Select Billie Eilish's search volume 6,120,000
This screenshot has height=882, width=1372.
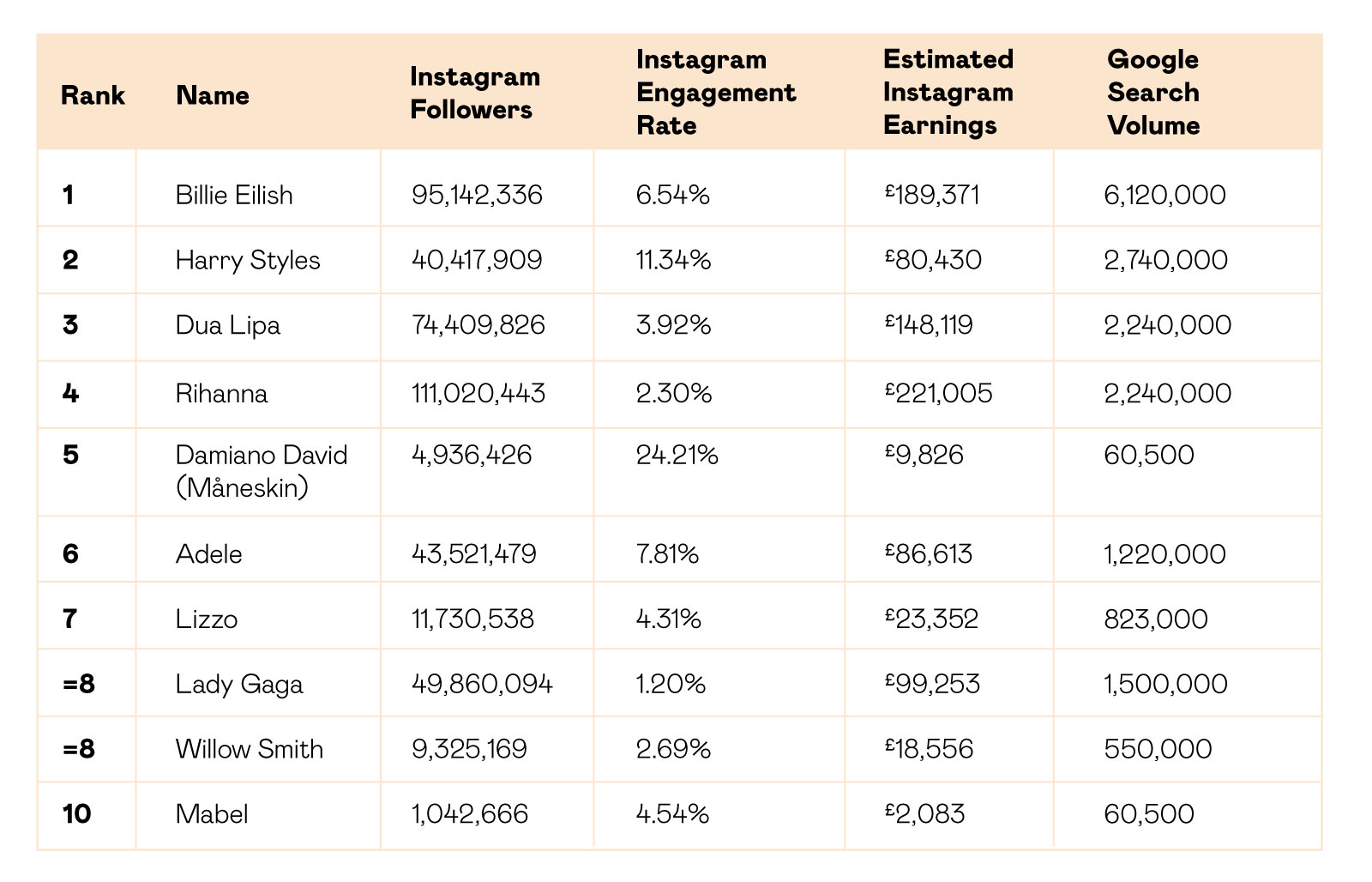click(x=1165, y=195)
